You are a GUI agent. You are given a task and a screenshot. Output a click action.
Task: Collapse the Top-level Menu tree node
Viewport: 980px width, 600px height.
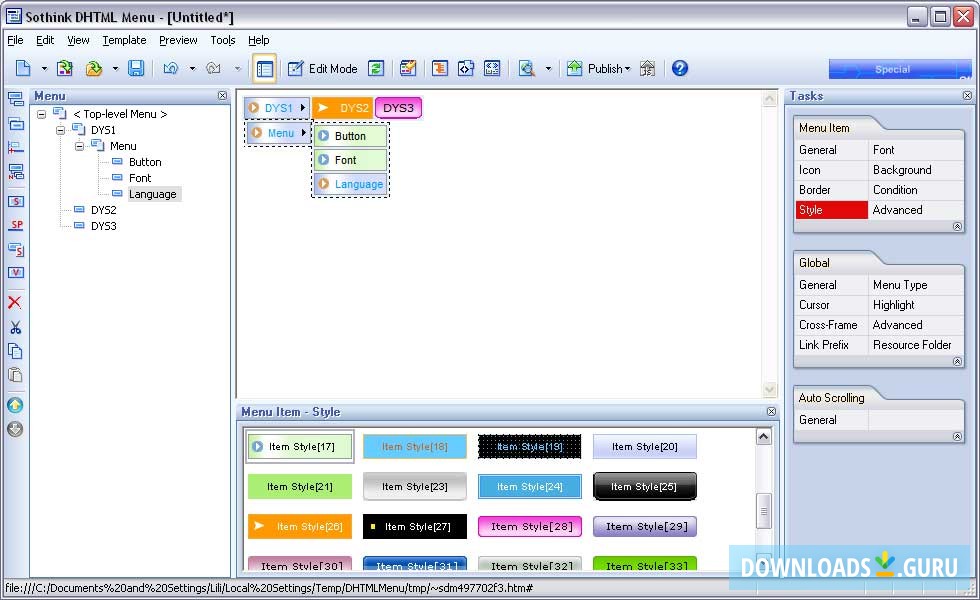pyautogui.click(x=41, y=114)
